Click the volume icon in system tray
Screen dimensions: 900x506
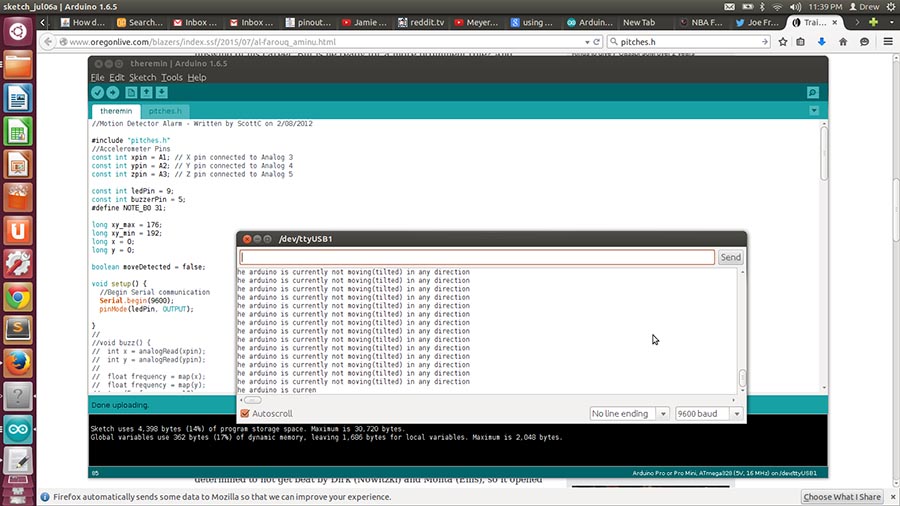(x=795, y=7)
